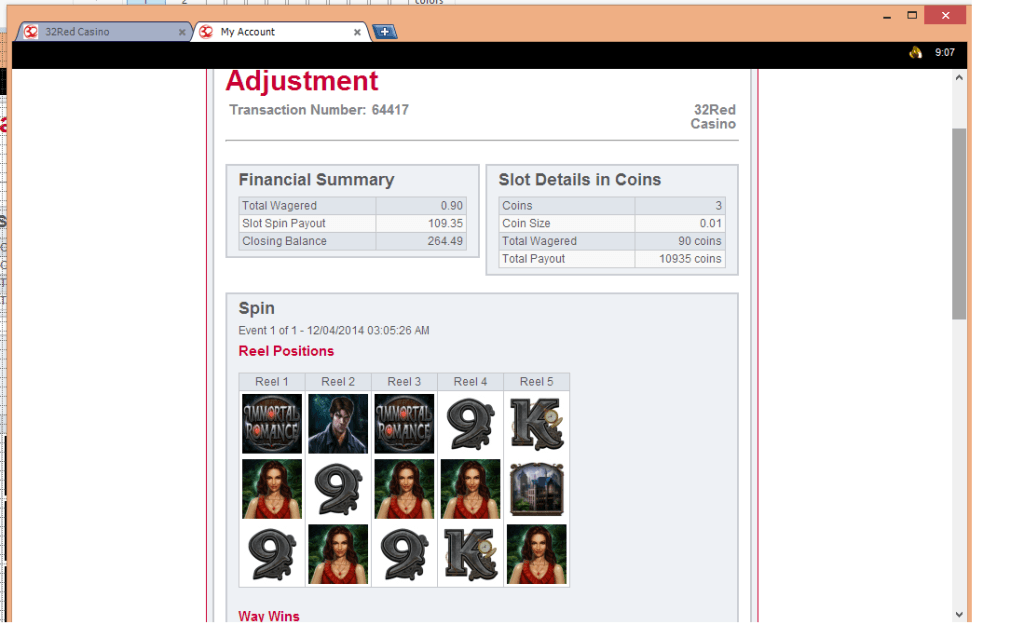1024x638 pixels.
Task: Click the red-dress woman at bottom of Reel 2
Action: [x=338, y=554]
